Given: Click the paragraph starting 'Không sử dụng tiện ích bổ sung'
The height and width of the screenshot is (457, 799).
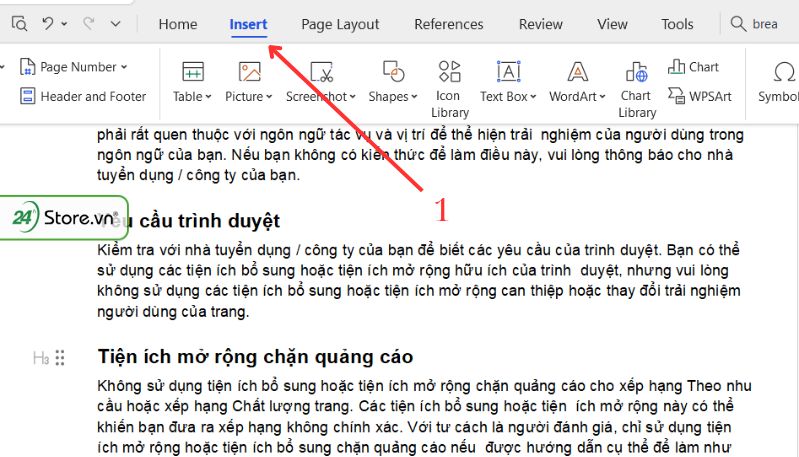Looking at the screenshot, I should pos(424,417).
